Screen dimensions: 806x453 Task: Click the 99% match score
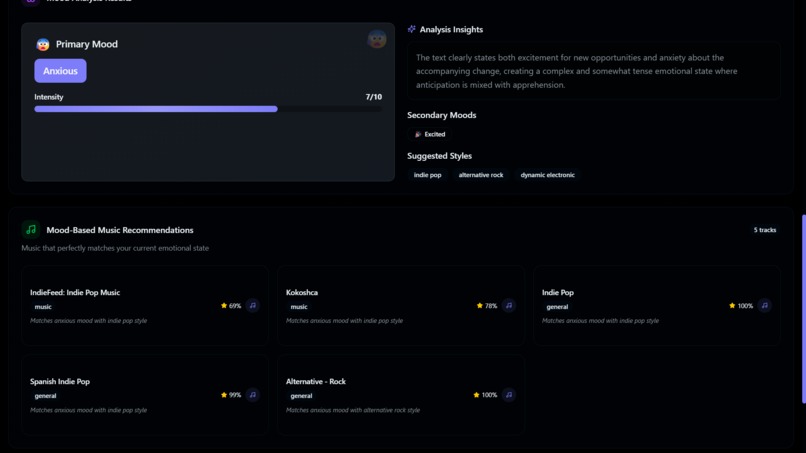point(235,395)
